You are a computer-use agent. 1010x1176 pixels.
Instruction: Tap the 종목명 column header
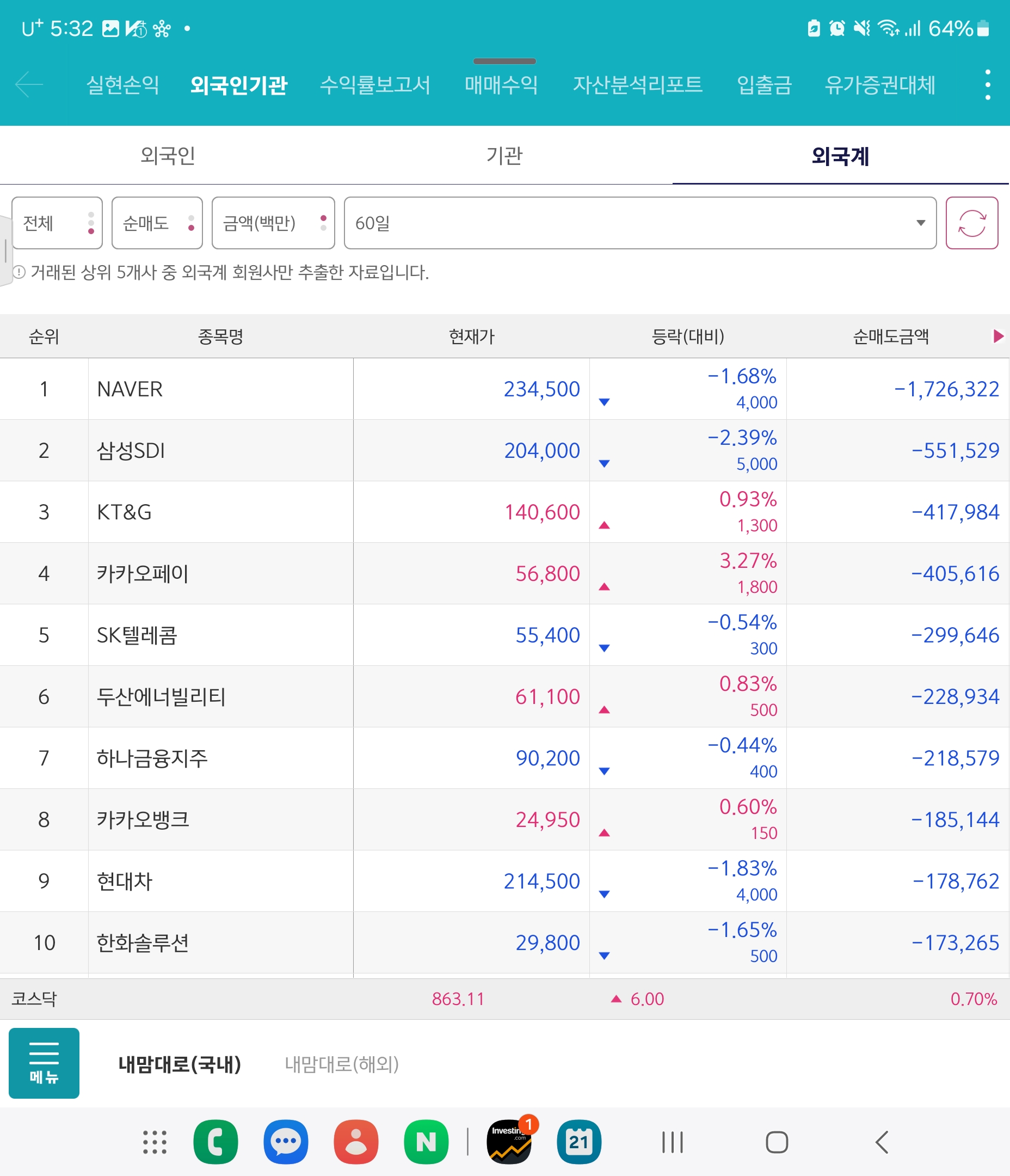click(x=220, y=336)
